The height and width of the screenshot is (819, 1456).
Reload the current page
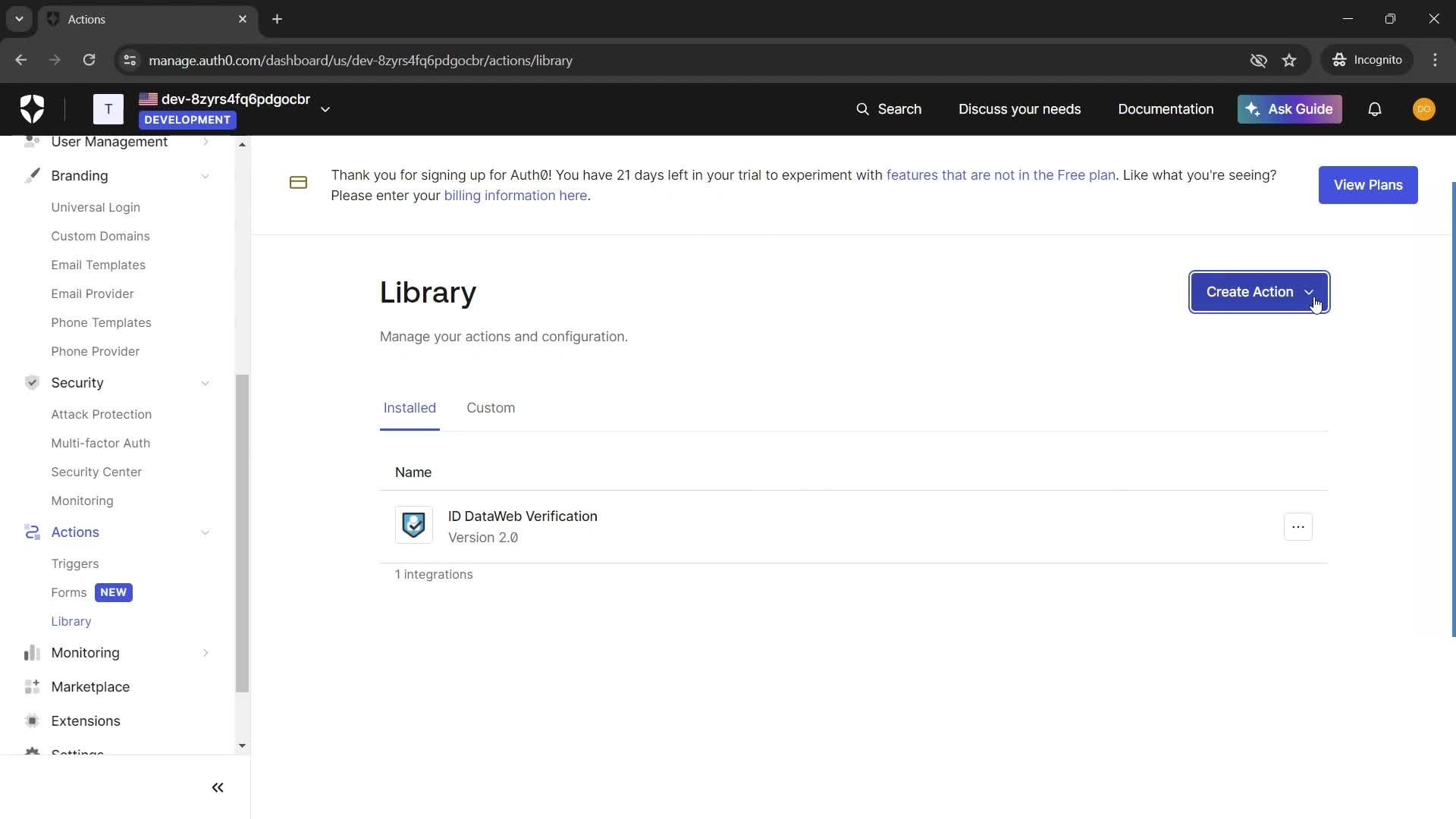[89, 60]
